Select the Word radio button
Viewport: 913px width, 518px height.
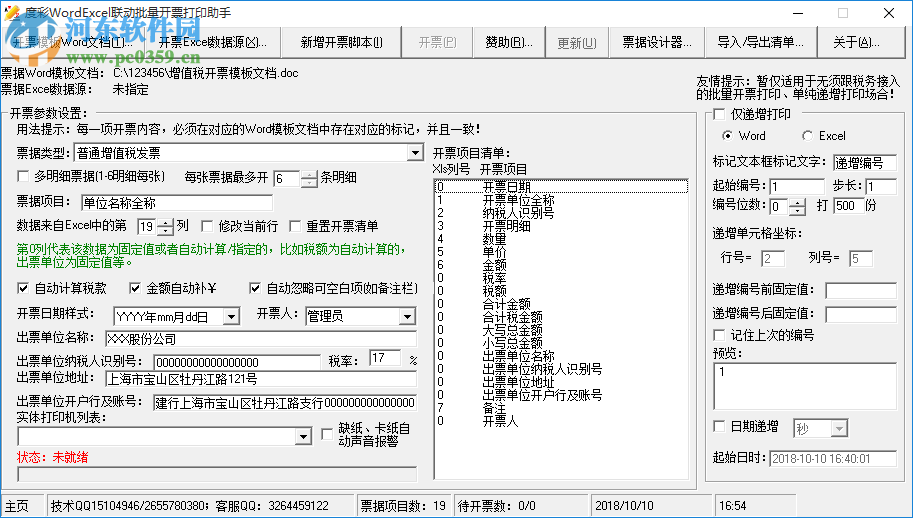[x=727, y=136]
